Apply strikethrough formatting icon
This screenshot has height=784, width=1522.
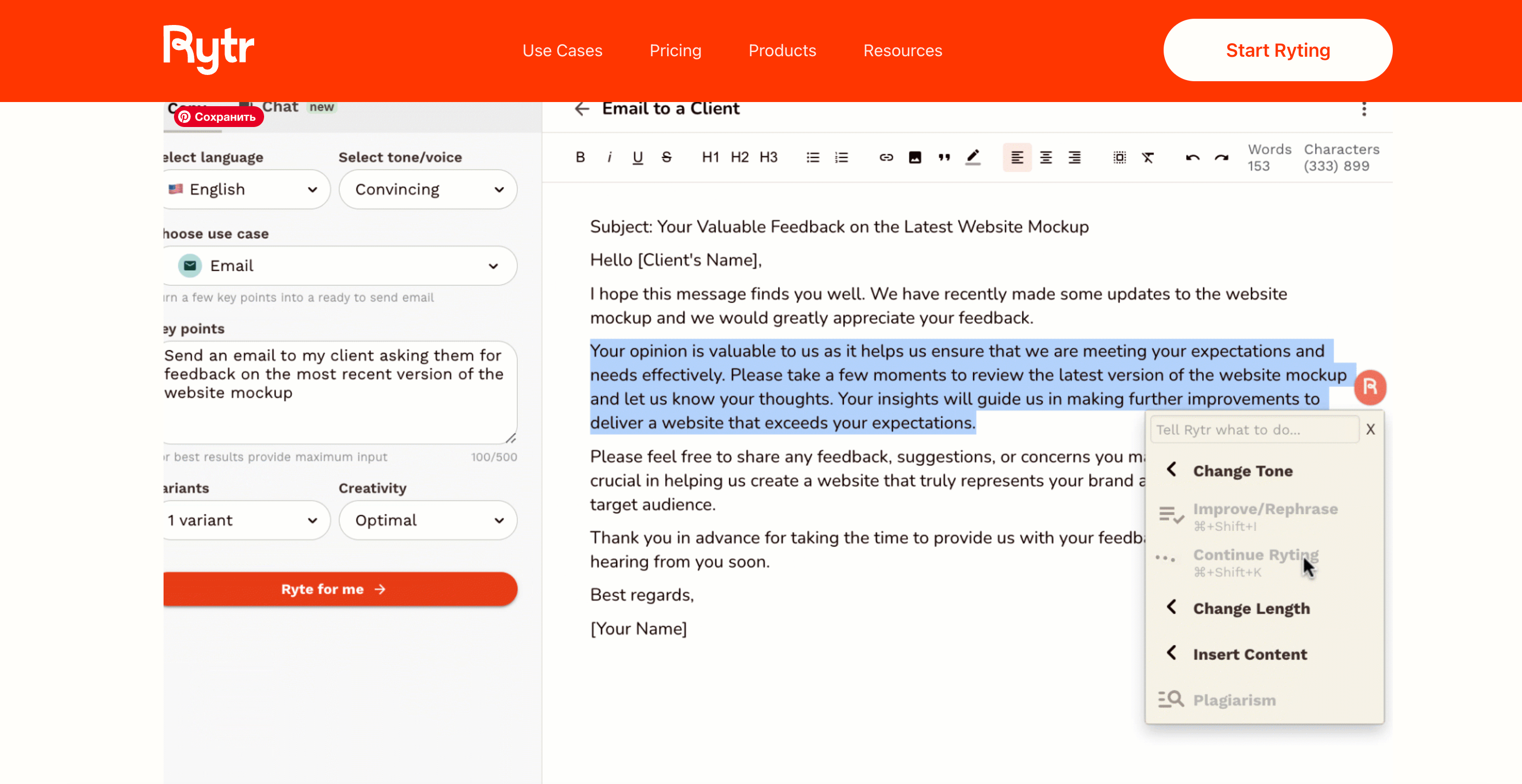coord(667,157)
